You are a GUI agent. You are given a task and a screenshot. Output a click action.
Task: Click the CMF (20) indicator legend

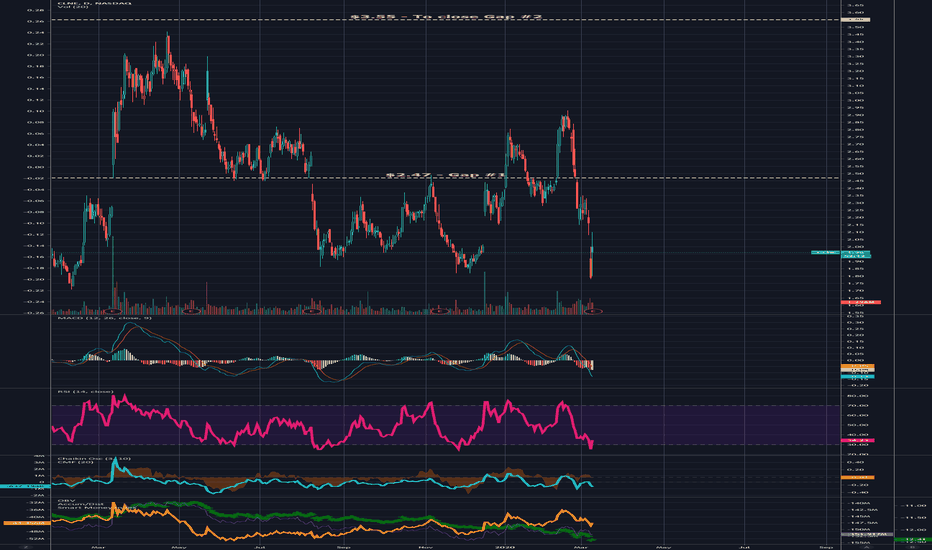pyautogui.click(x=73, y=463)
